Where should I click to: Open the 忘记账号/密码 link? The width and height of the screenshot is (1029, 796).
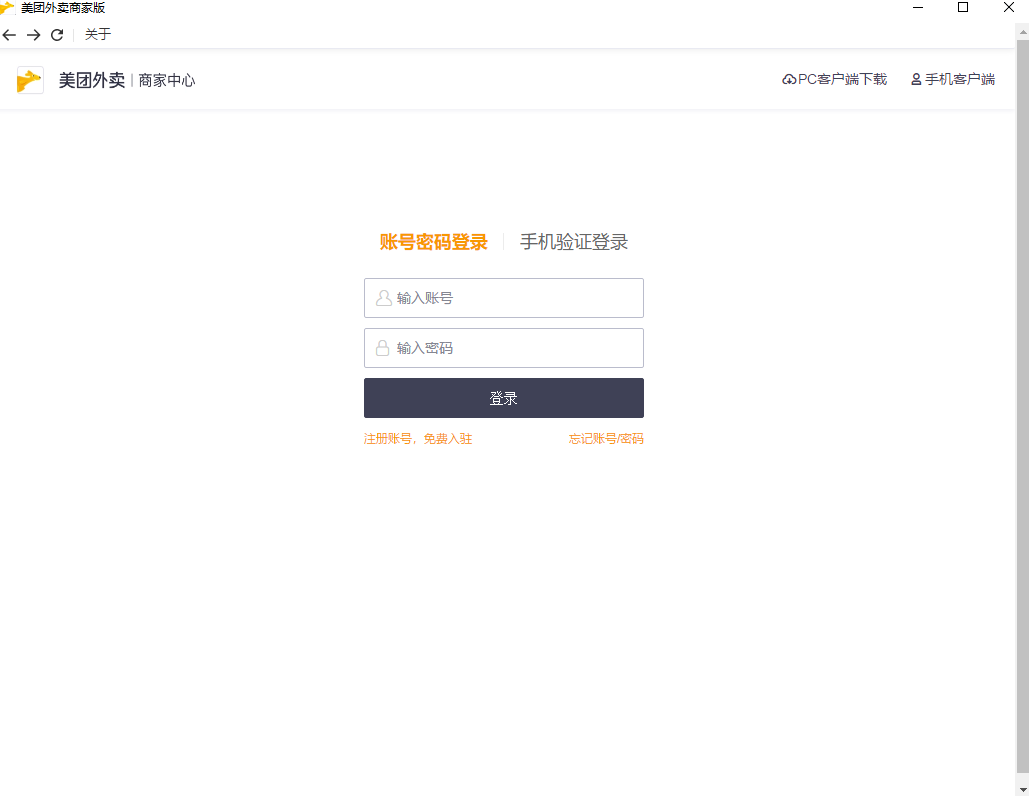pos(606,438)
